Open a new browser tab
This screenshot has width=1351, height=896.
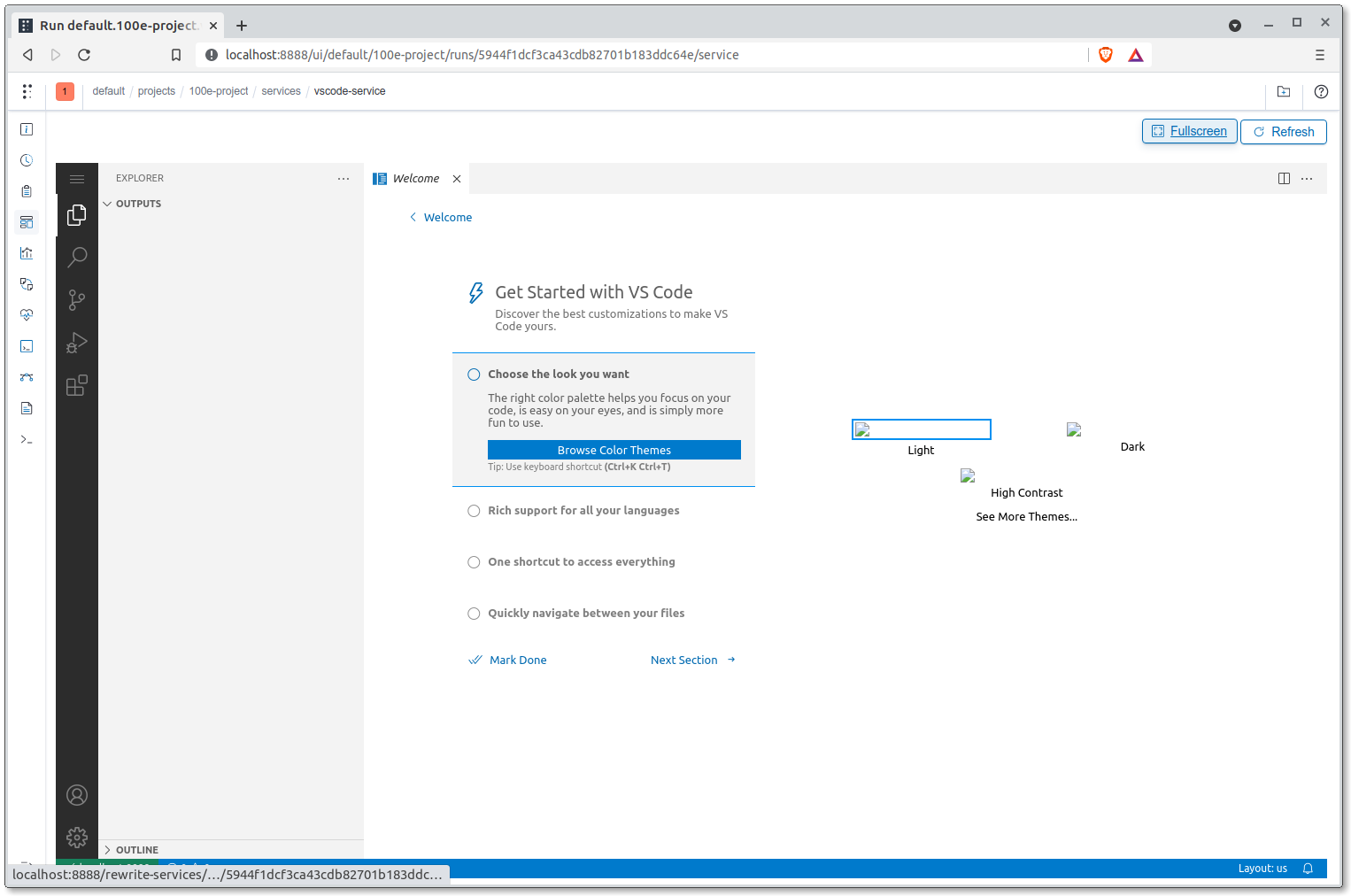(242, 26)
